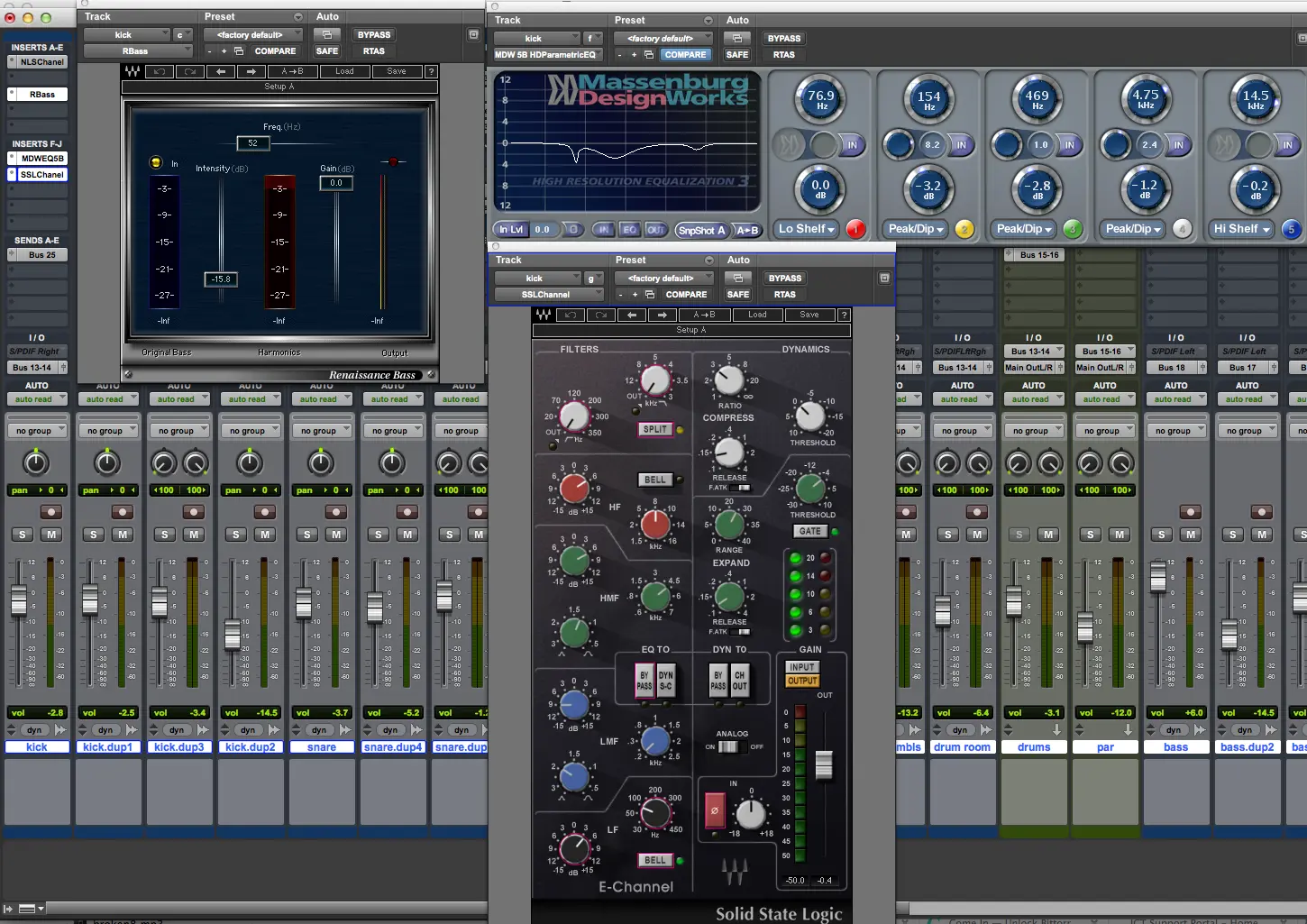The image size is (1307, 924).
Task: Open Peak/Dip dropdown for 469 Hz band
Action: click(x=1025, y=229)
